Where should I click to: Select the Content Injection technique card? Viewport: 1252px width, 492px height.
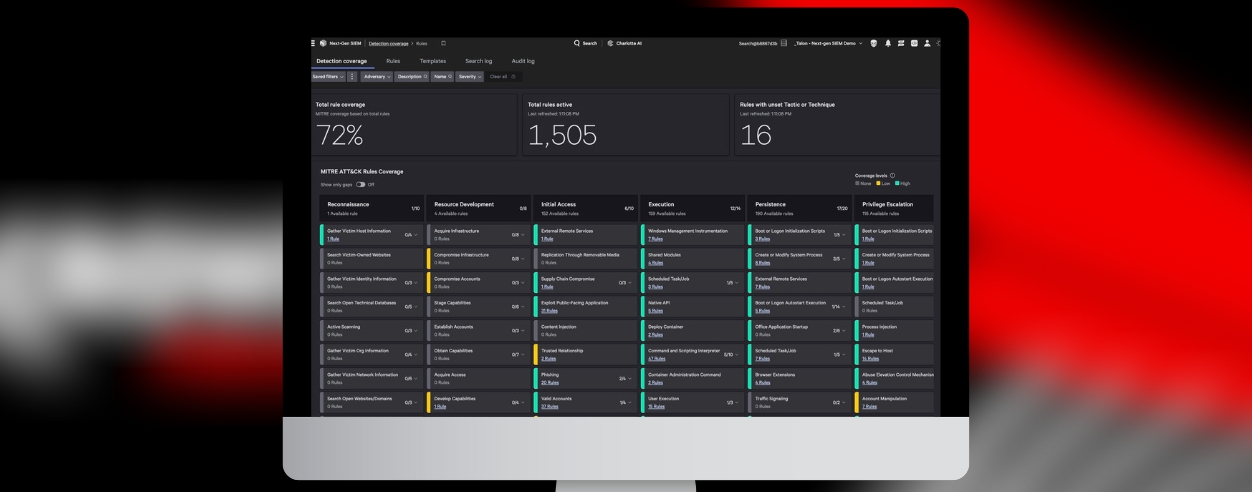click(586, 330)
